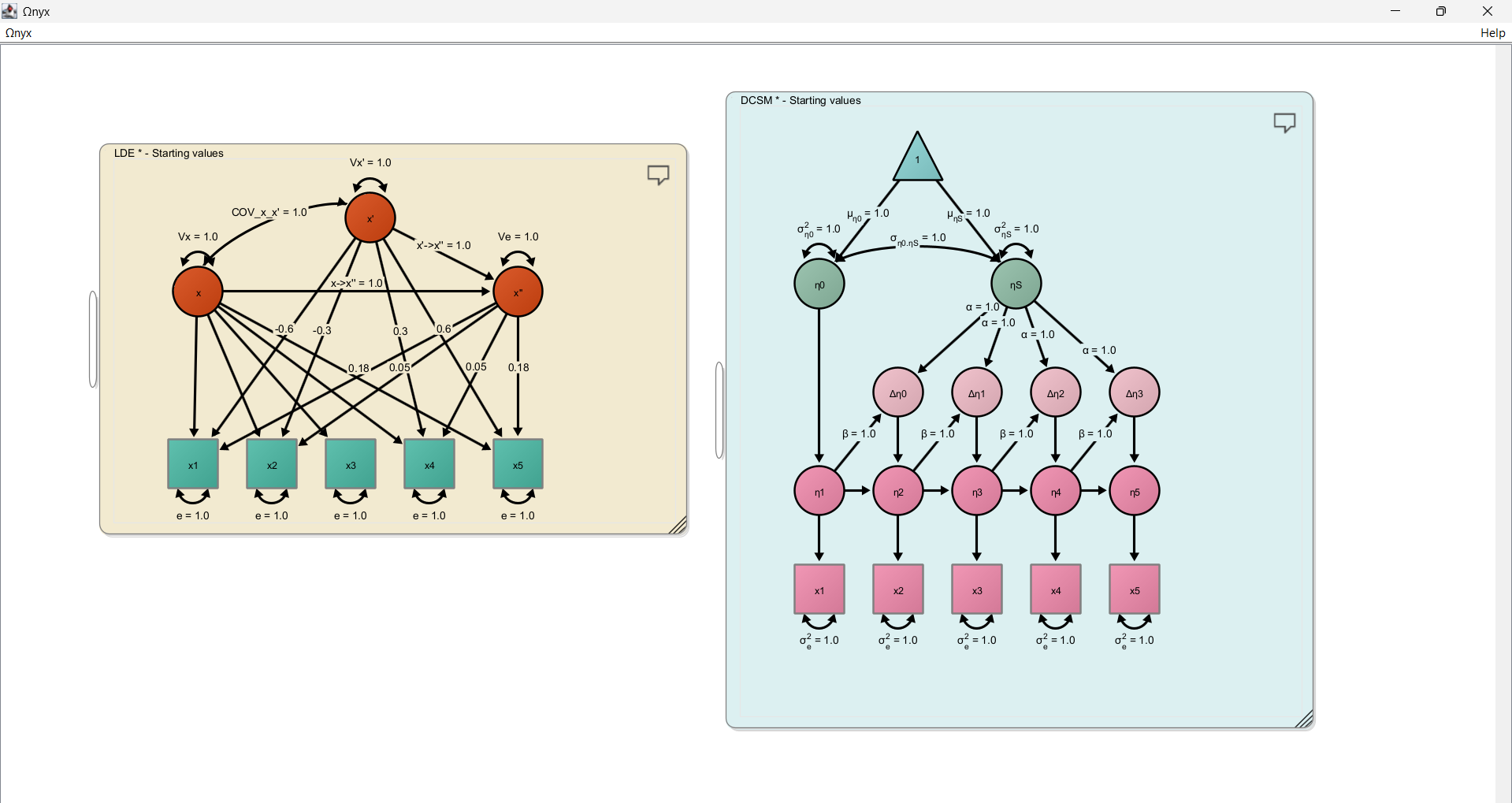Select the orange latent node x'

coord(370,218)
